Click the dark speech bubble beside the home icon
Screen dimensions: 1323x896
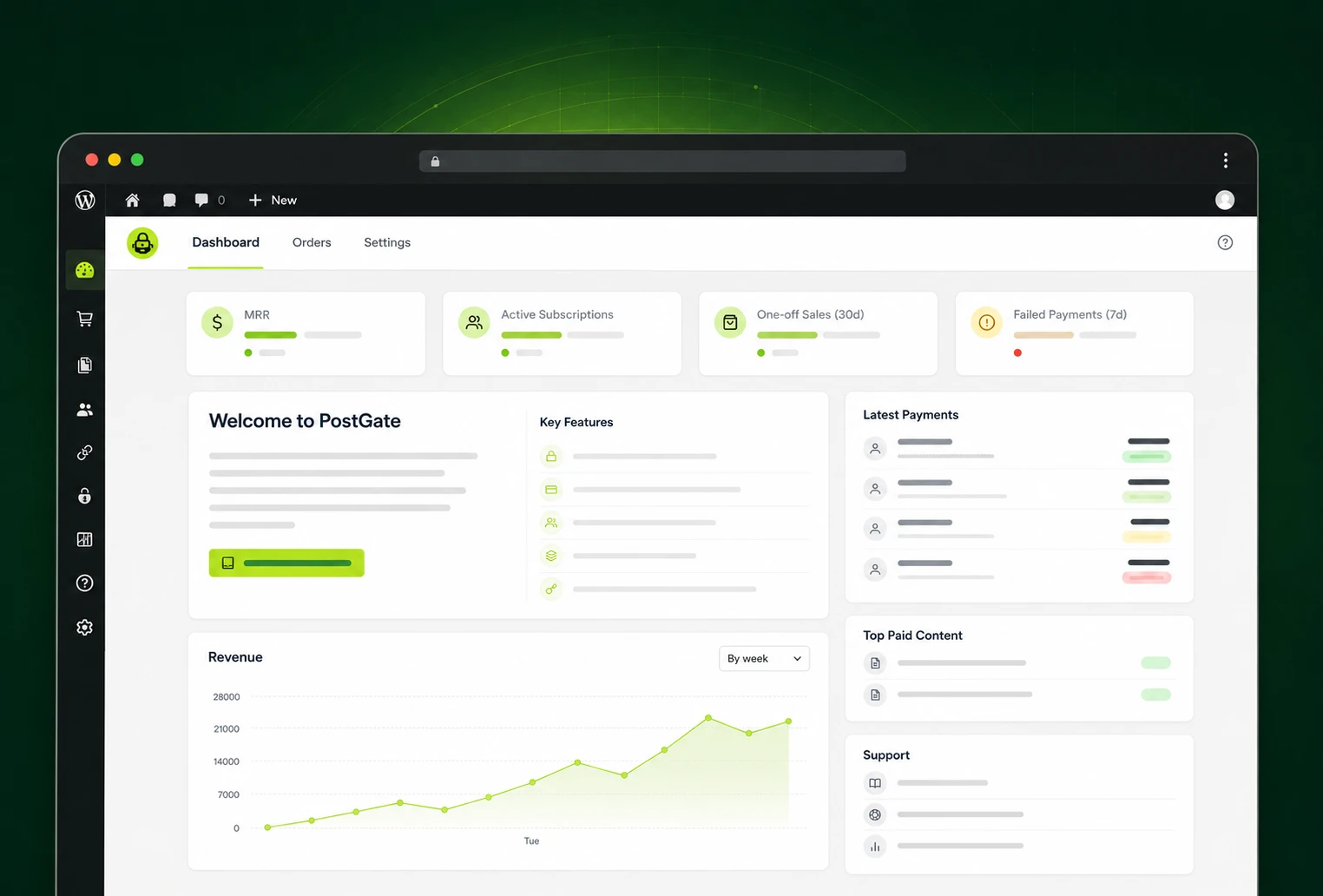tap(169, 201)
